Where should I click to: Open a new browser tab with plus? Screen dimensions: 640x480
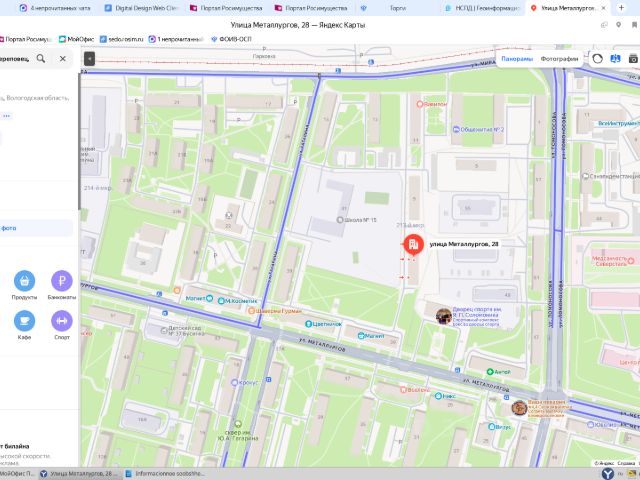tap(621, 8)
